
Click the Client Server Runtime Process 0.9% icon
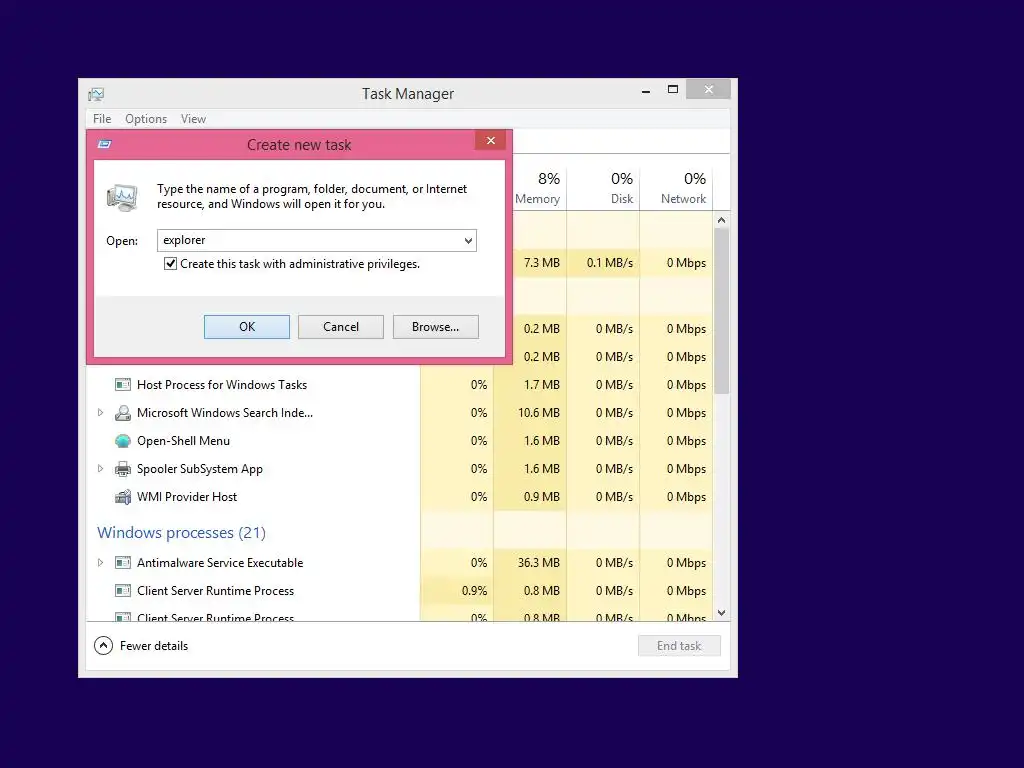coord(123,590)
